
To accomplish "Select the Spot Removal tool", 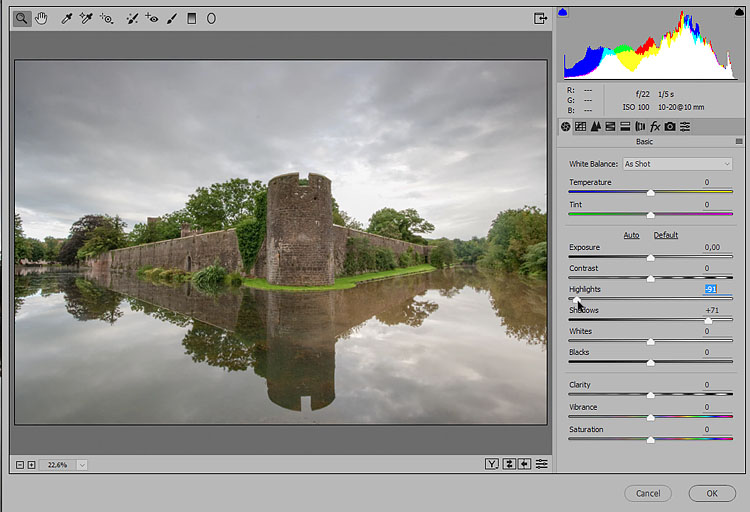I will (x=132, y=18).
